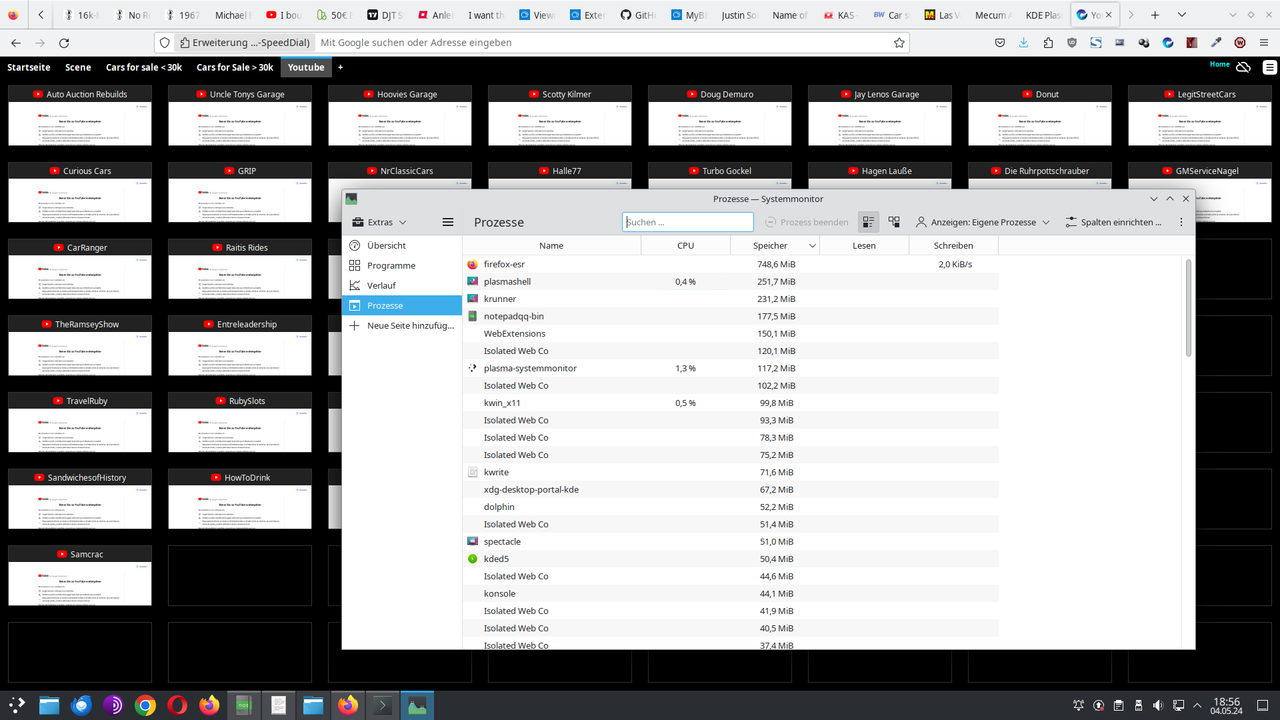Open the Firefox application menu
1280x720 pixels.
coord(1264,43)
